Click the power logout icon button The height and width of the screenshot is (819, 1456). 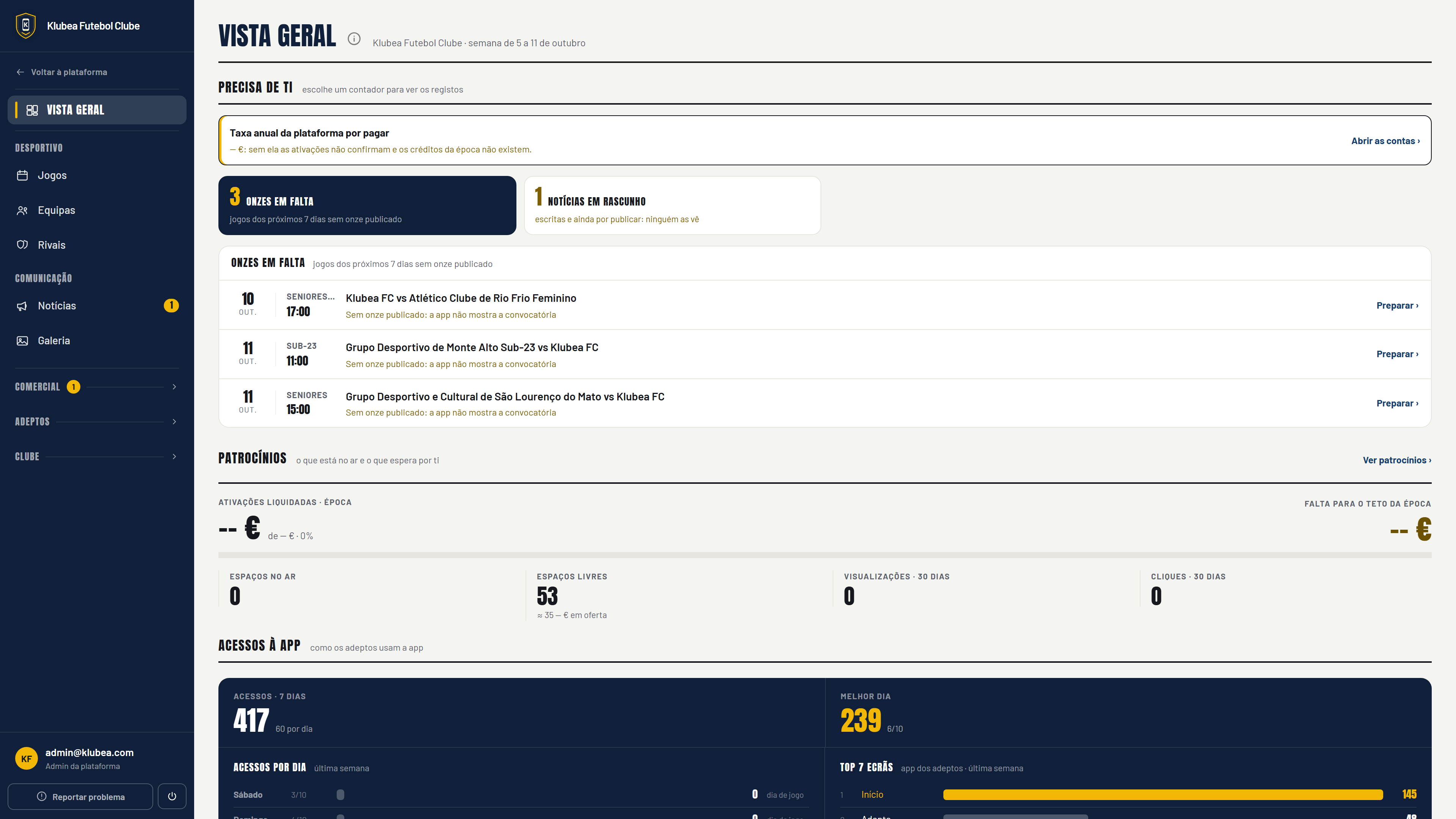pos(172,796)
